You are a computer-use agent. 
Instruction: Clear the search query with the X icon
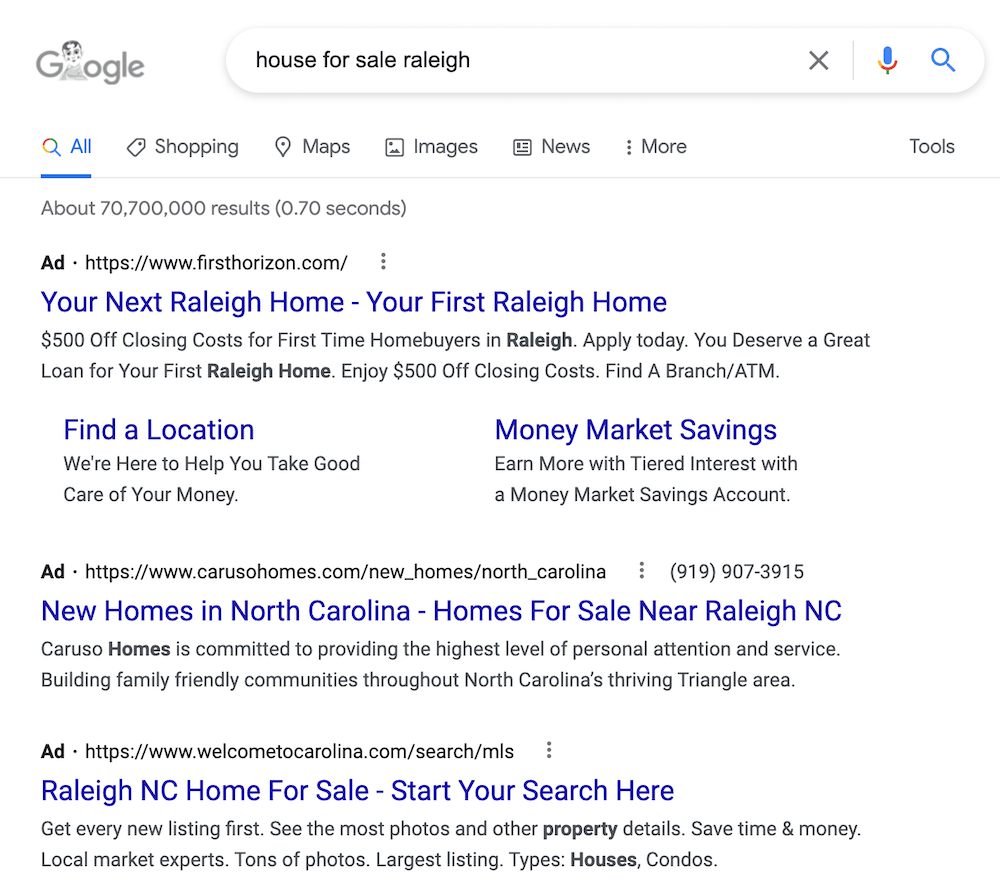point(818,60)
